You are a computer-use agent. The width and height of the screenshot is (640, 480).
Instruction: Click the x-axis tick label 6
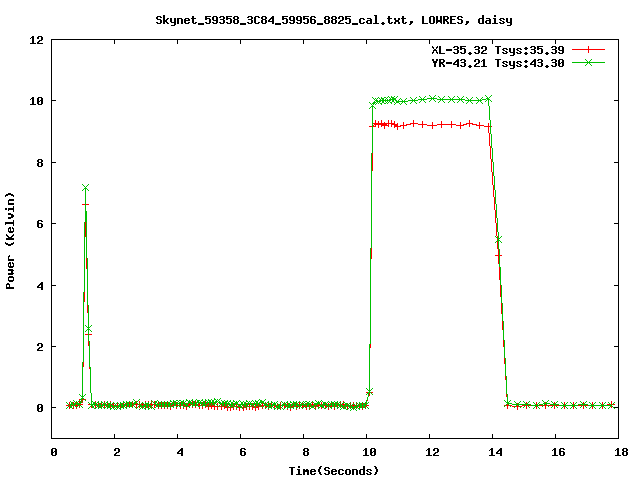coord(243,452)
